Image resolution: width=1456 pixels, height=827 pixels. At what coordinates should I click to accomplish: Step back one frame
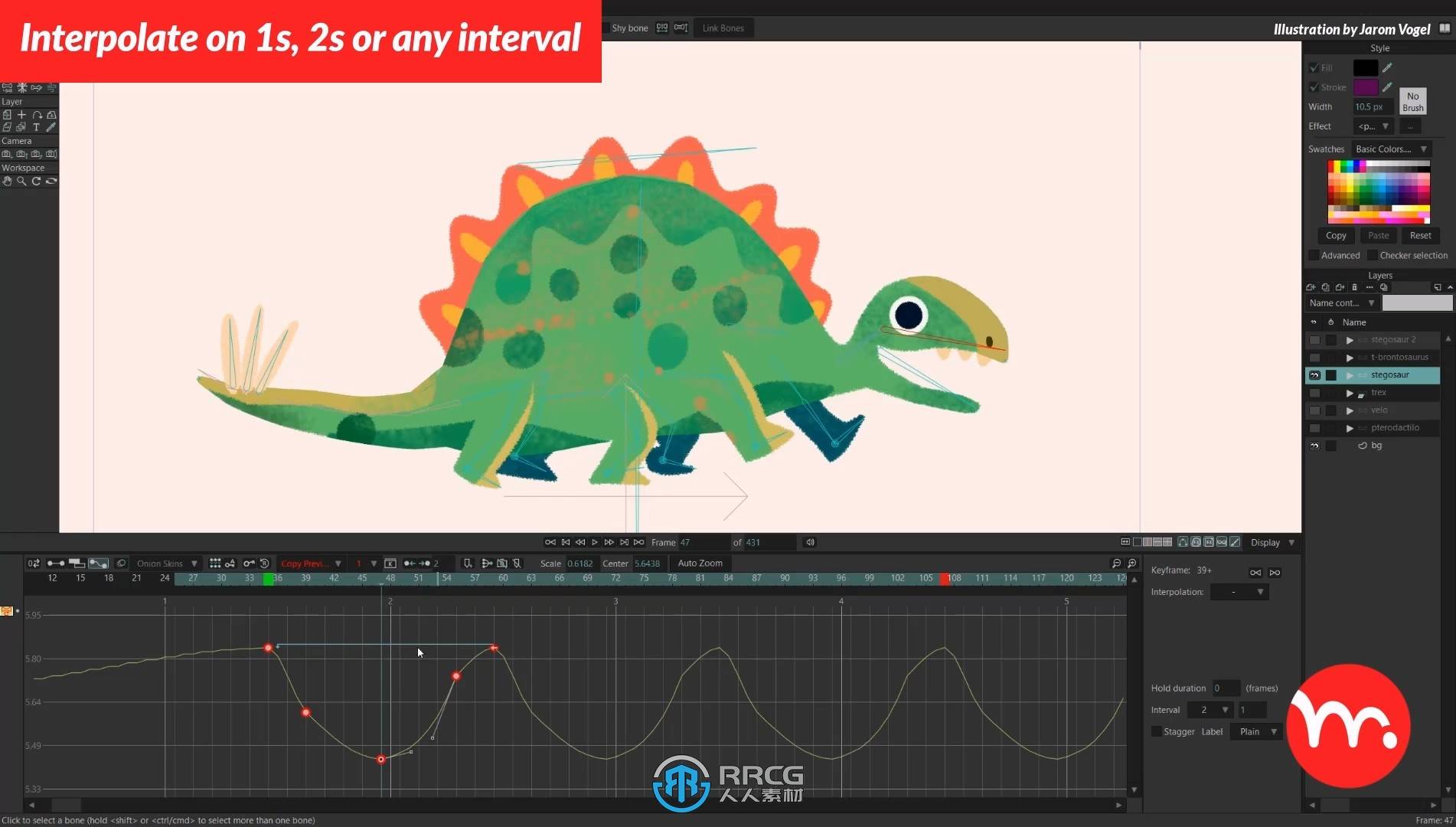(580, 542)
